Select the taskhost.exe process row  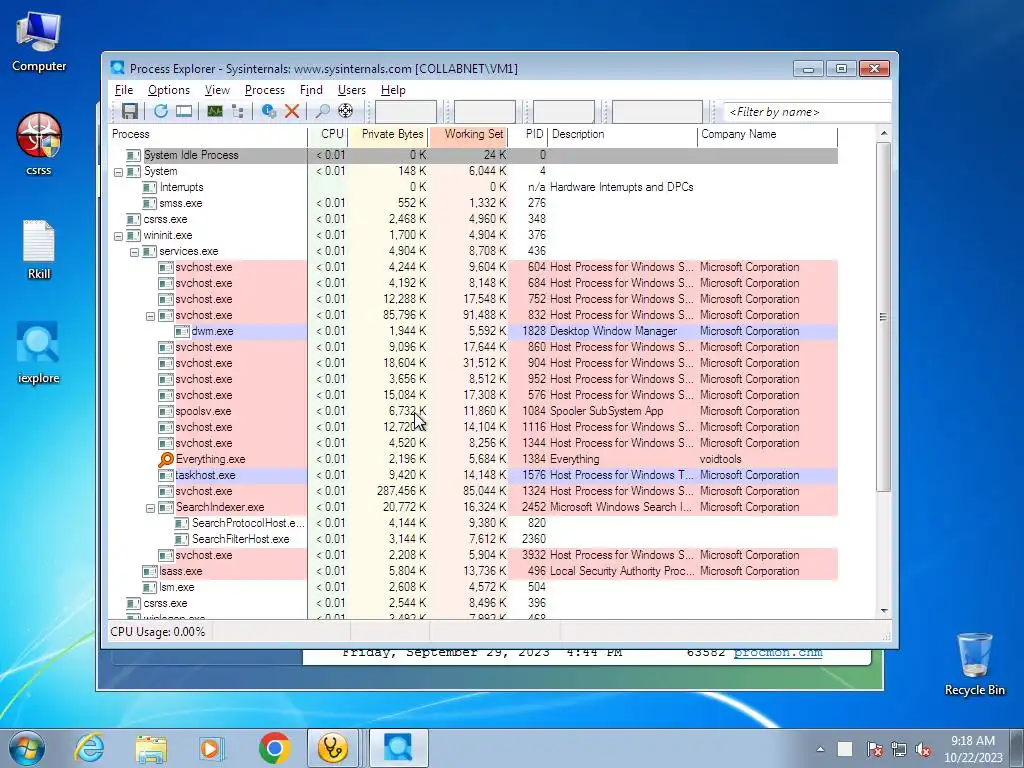click(x=473, y=475)
